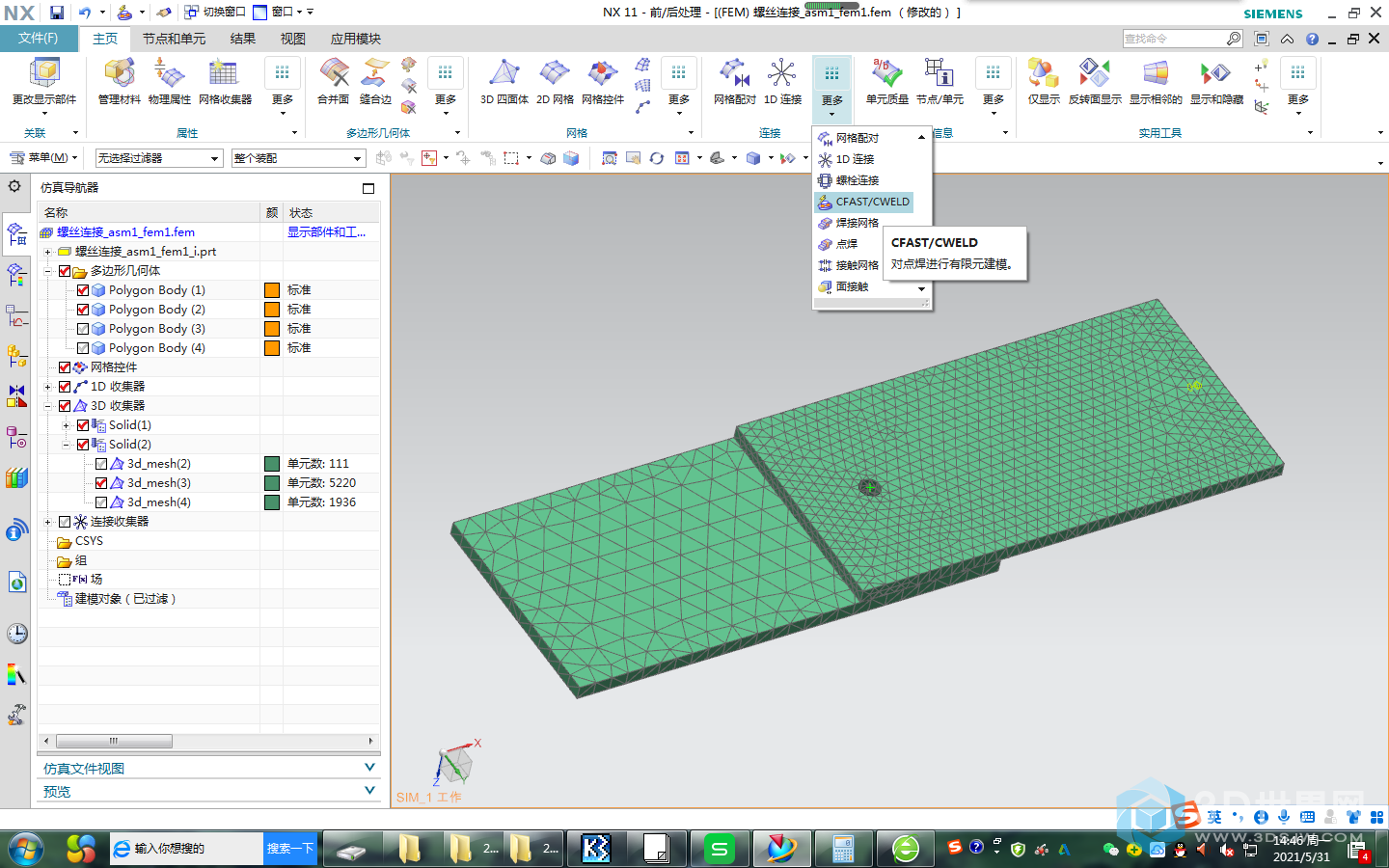Image resolution: width=1389 pixels, height=868 pixels.
Task: Click the help question mark icon
Action: pos(1312,39)
